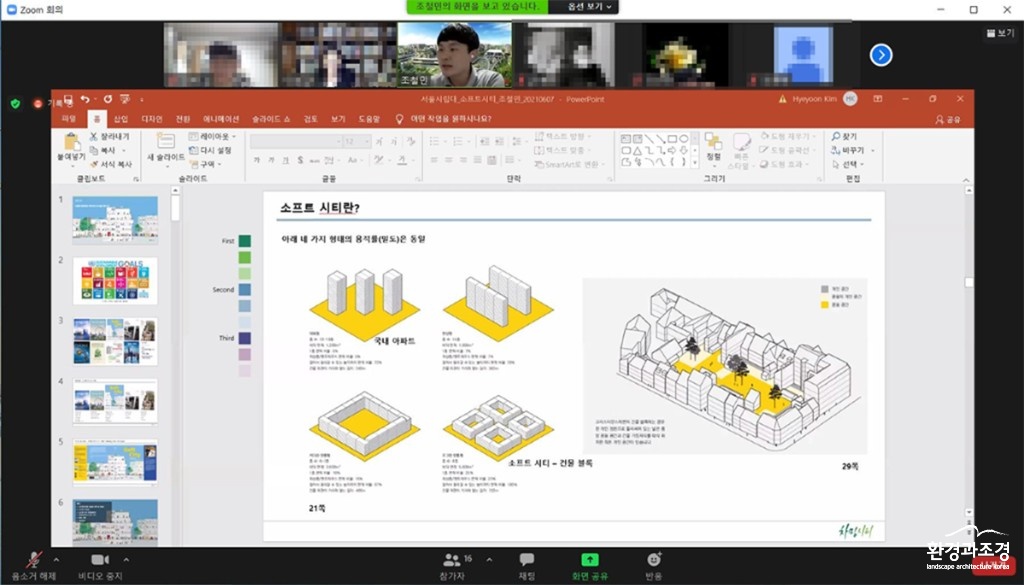Expand the shapes gallery more arrow
The width and height of the screenshot is (1024, 585).
pyautogui.click(x=695, y=162)
